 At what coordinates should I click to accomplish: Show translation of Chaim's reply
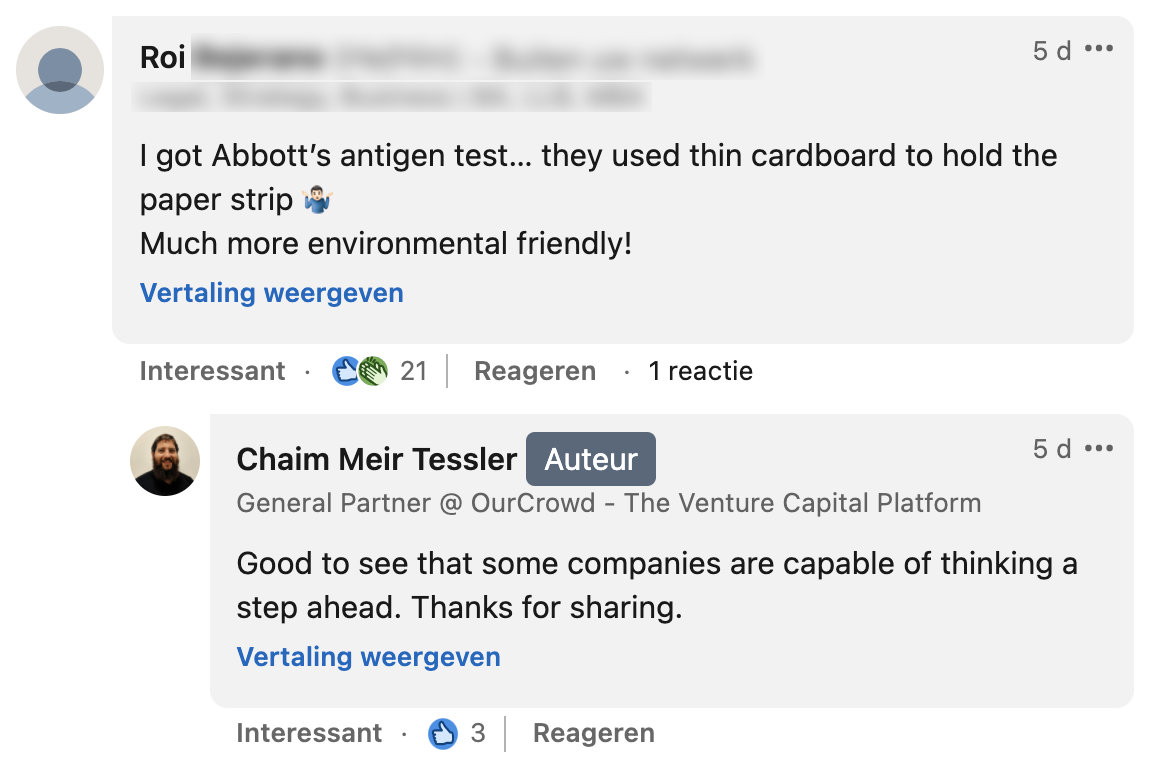pos(369,657)
